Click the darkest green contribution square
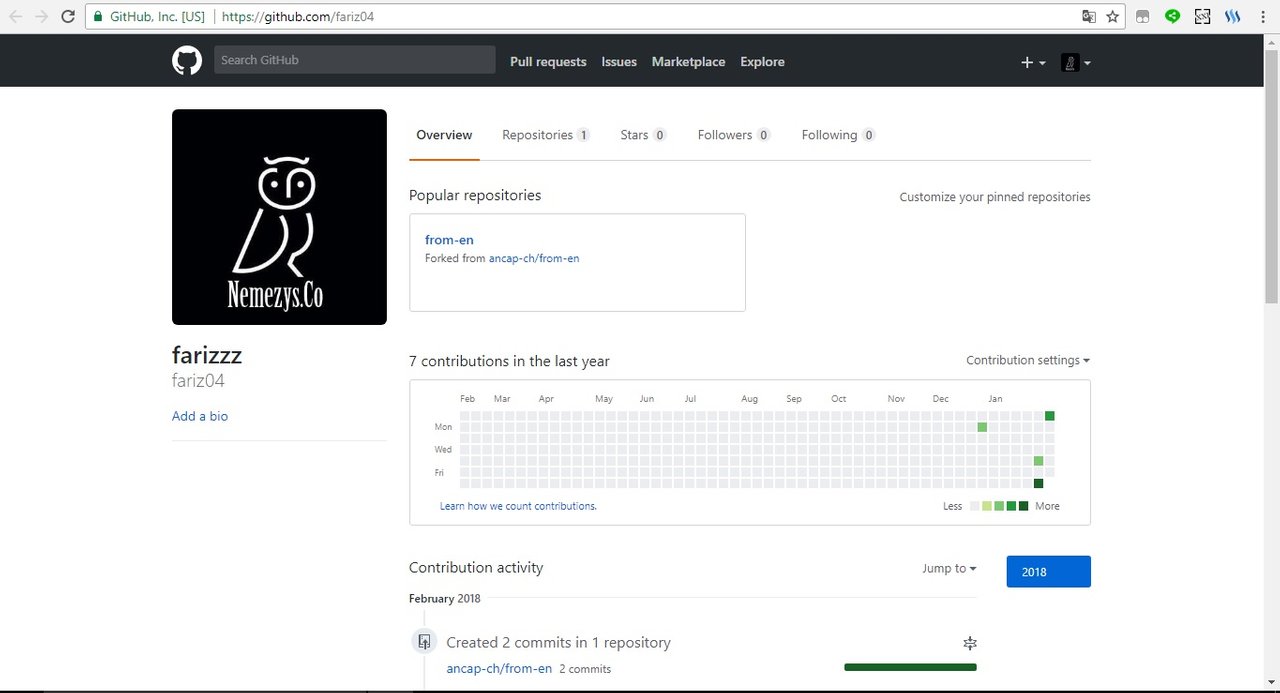The image size is (1280, 693). (x=1038, y=484)
